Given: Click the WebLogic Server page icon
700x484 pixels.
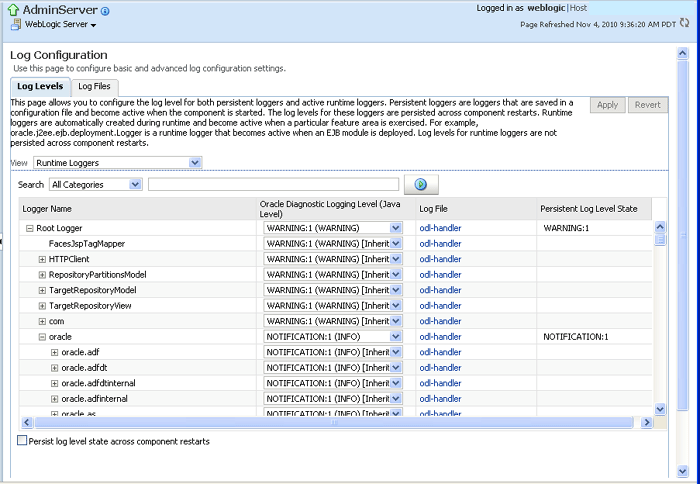Looking at the screenshot, I should pos(16,25).
